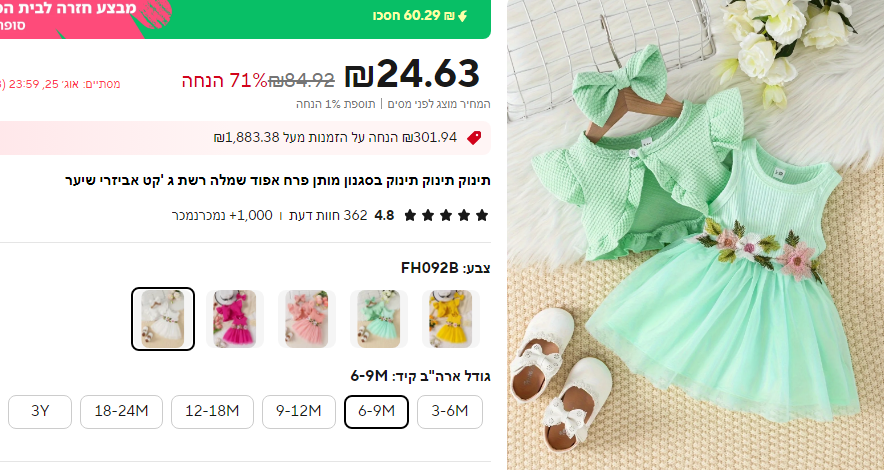Viewport: 884px width, 470px height.
Task: Open the ₪301.94 discount offer banner
Action: pos(244,138)
